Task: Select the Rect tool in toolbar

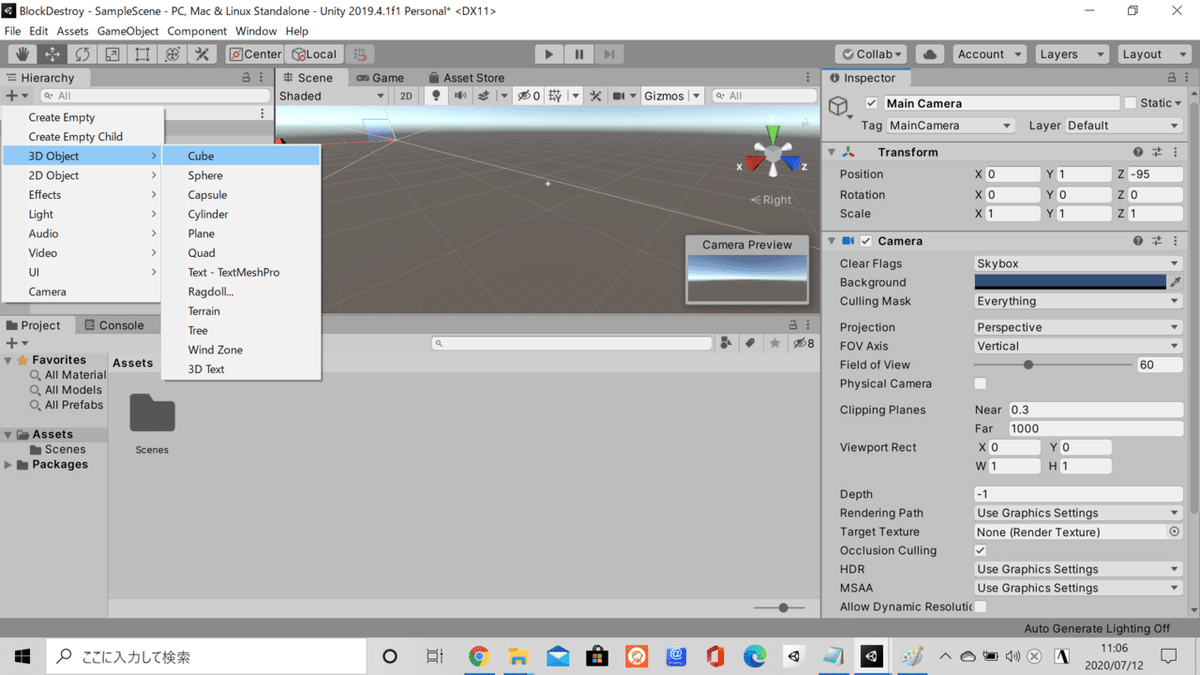Action: [x=142, y=54]
